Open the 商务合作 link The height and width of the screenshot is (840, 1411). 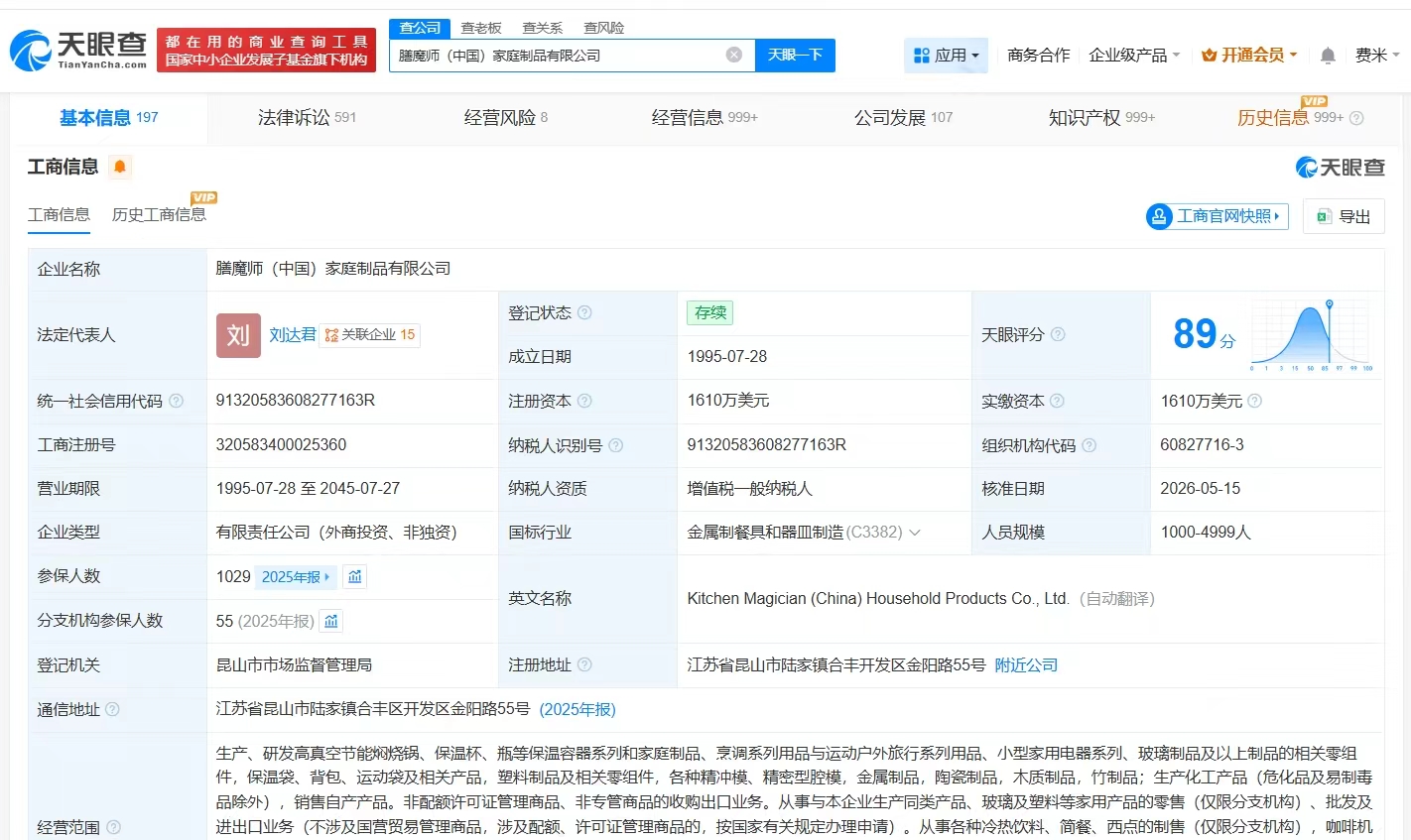(x=1038, y=56)
